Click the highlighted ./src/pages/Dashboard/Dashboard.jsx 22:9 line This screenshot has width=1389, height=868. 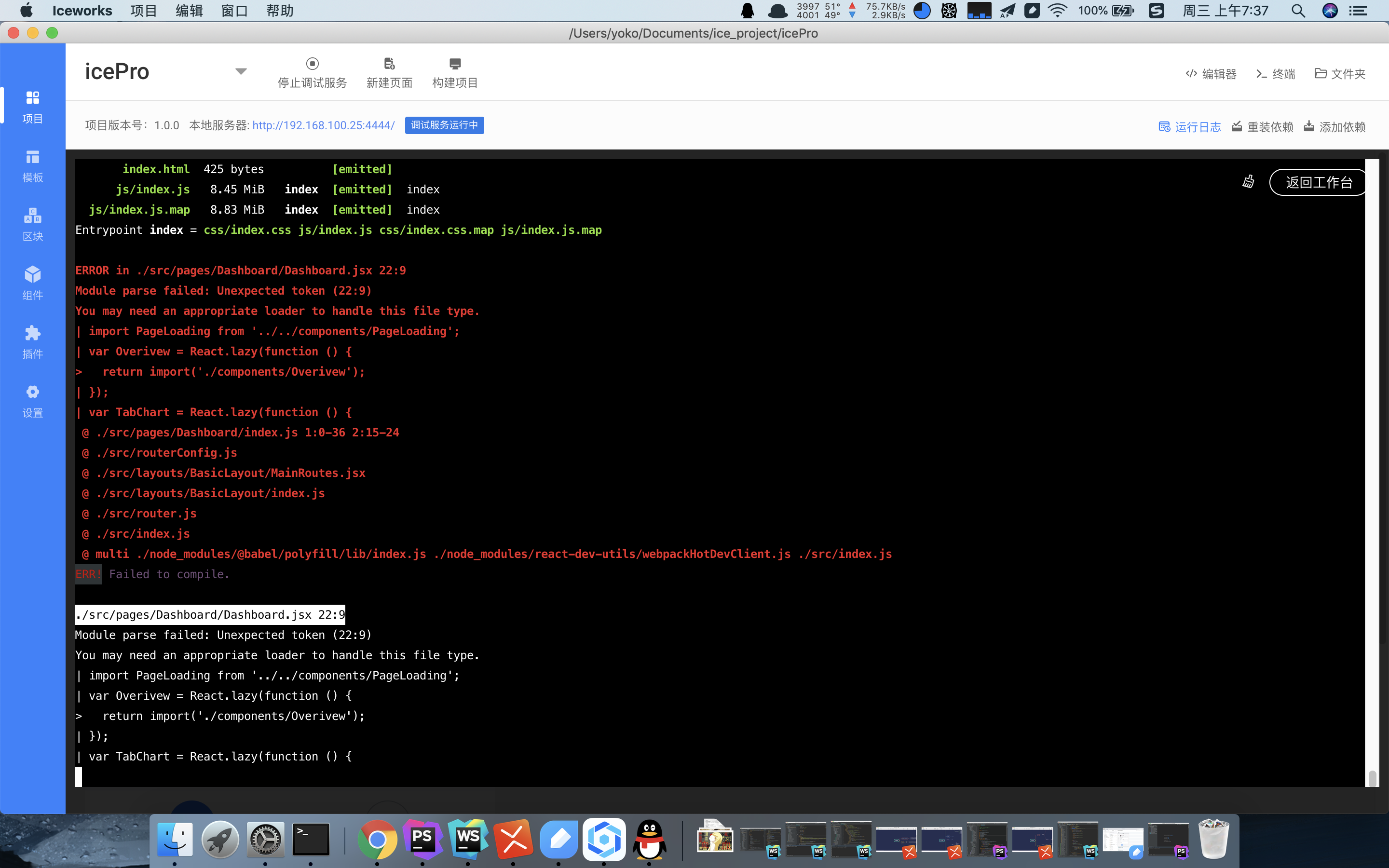click(x=210, y=615)
